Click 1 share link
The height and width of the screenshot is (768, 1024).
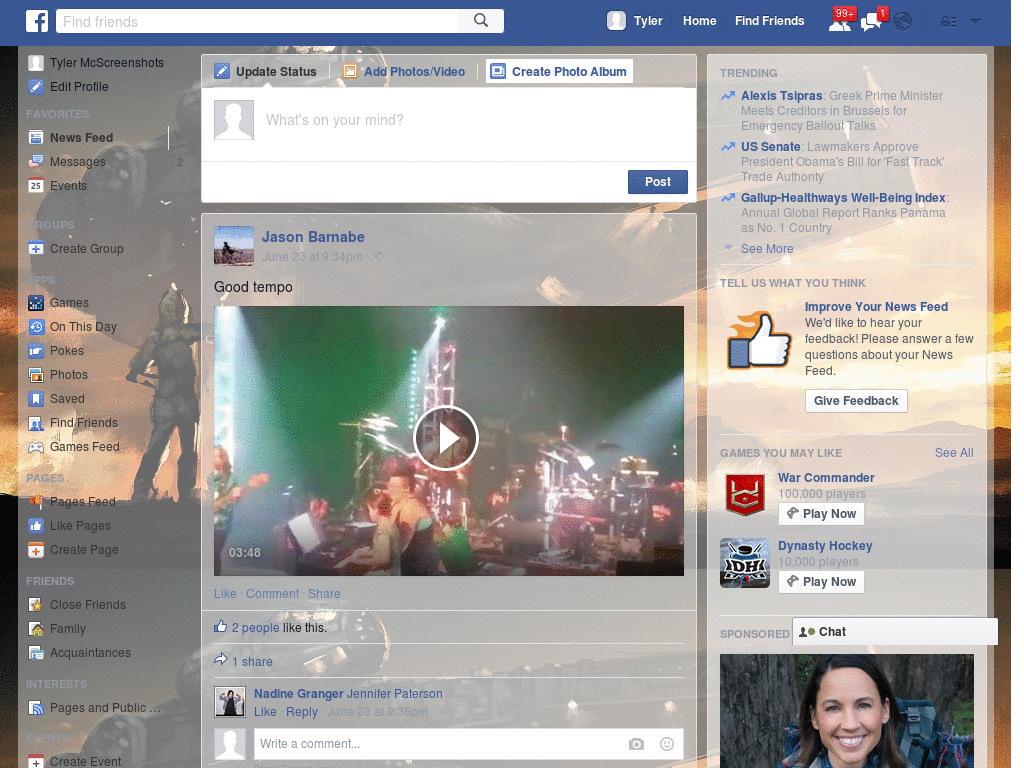[x=252, y=662]
